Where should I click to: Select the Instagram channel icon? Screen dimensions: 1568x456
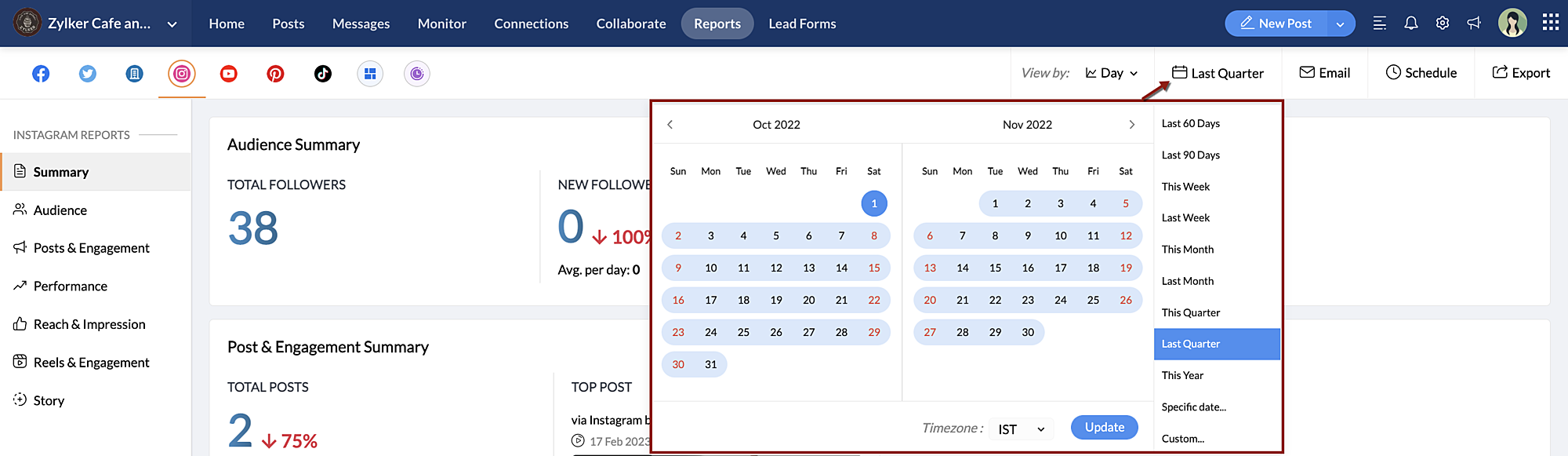point(182,74)
